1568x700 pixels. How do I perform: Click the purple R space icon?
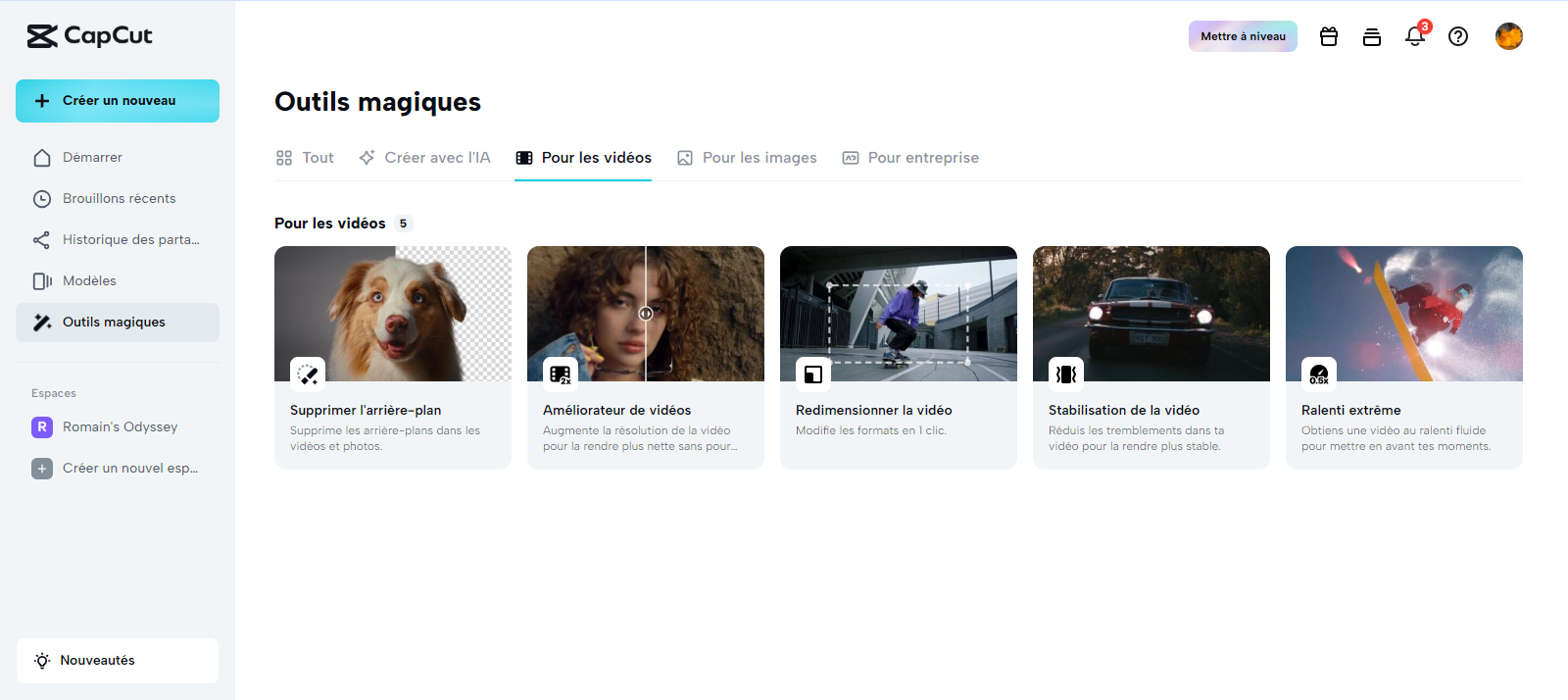(x=42, y=427)
